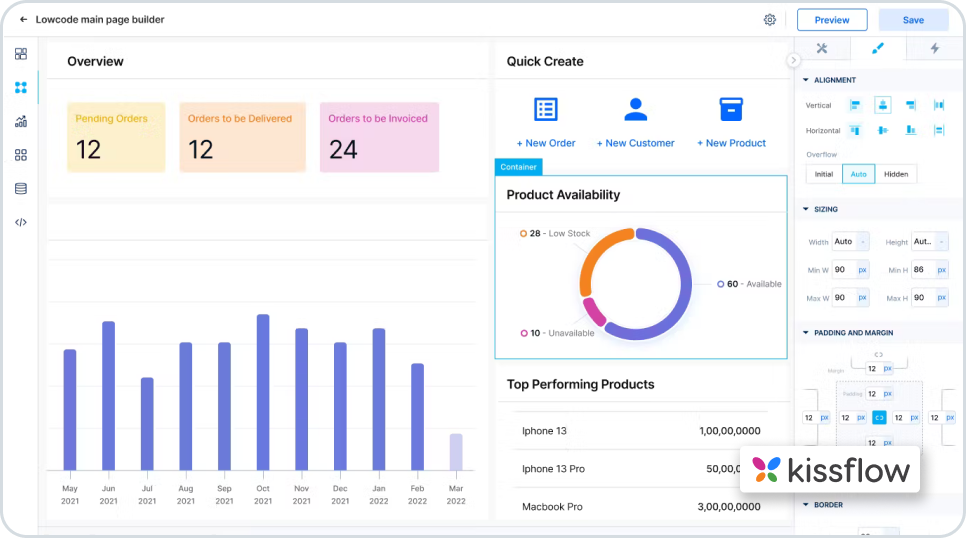The image size is (966, 538).
Task: Switch to the lightning bolt actions tab
Action: (935, 48)
